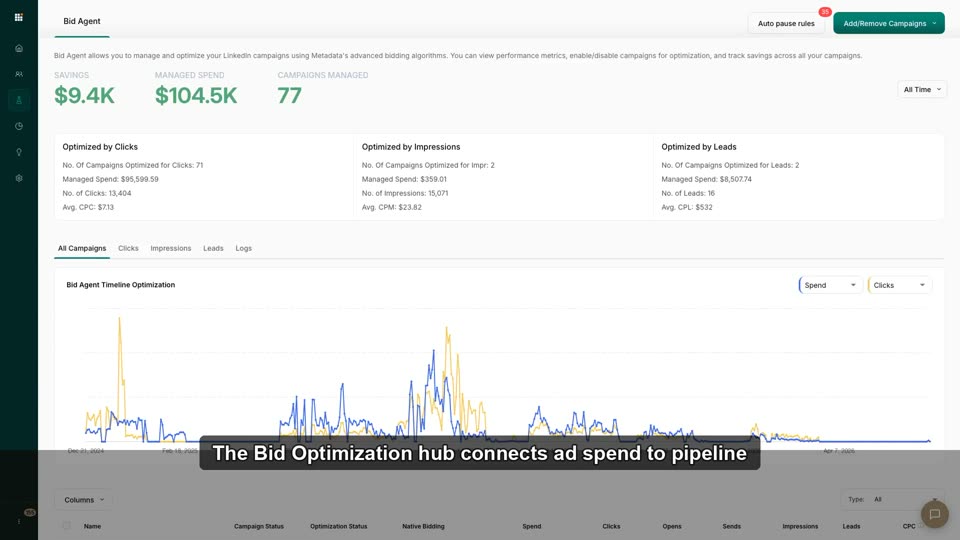Viewport: 960px width, 540px height.
Task: Open the lightbulb insights sidebar icon
Action: pyautogui.click(x=19, y=152)
